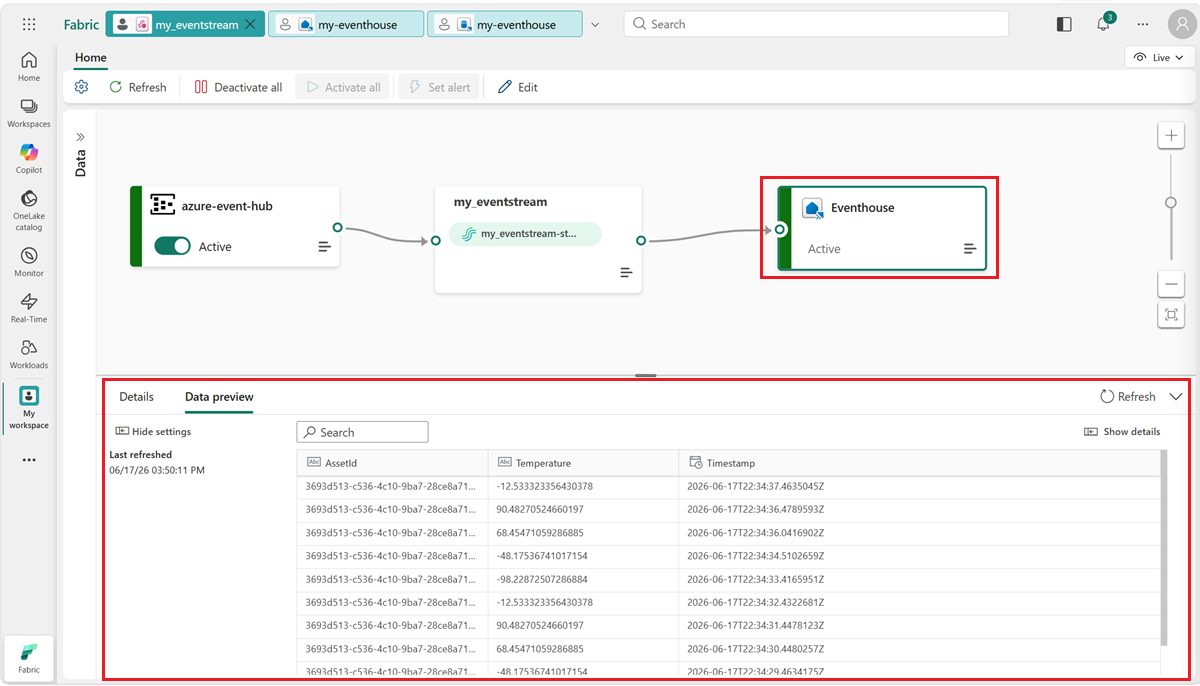Collapse the bottom preview pane chevron
This screenshot has width=1200, height=686.
pos(1176,396)
